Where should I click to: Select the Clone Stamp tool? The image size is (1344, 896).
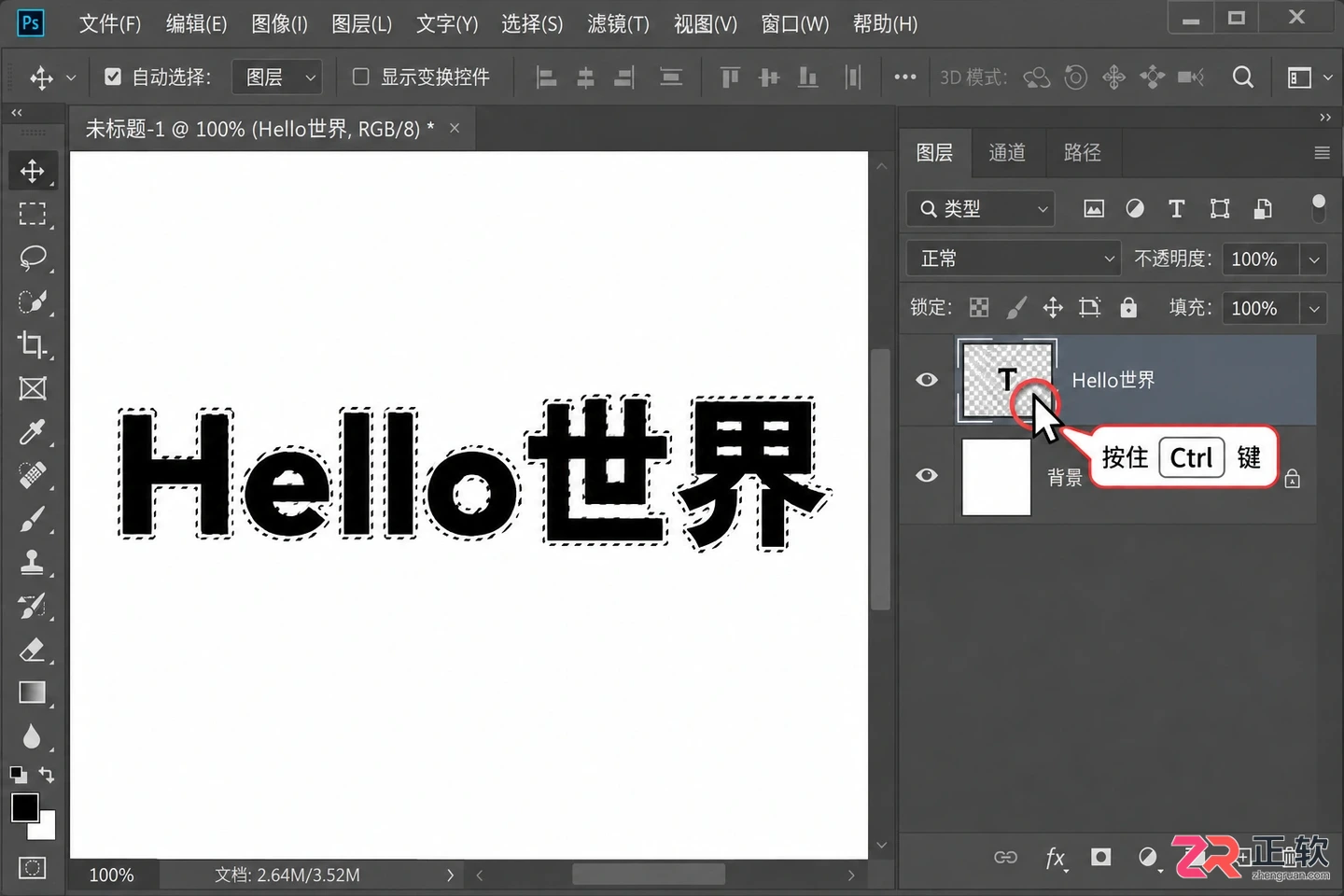coord(33,562)
